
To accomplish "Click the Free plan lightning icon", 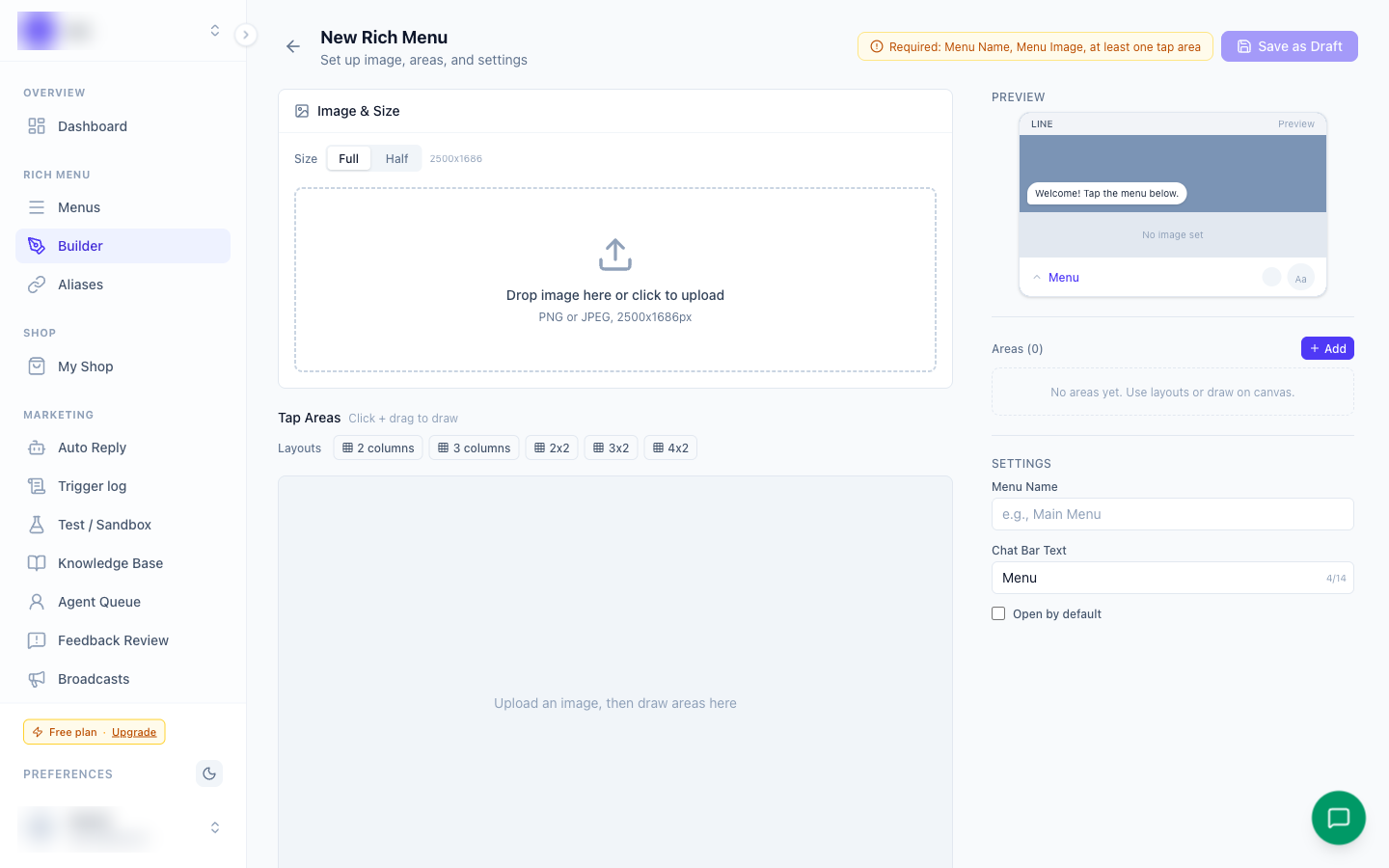I will point(38,732).
